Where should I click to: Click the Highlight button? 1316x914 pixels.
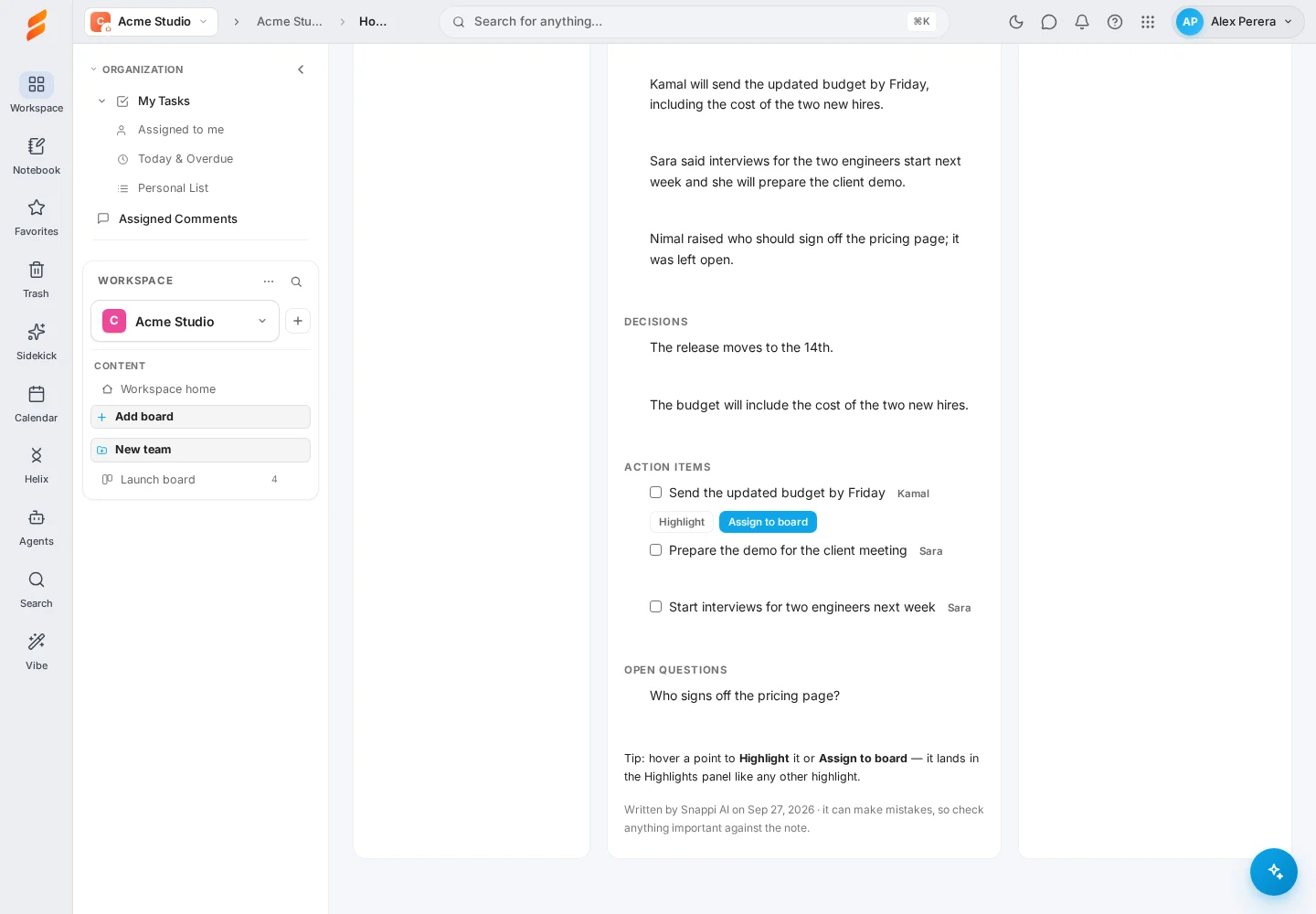click(682, 522)
